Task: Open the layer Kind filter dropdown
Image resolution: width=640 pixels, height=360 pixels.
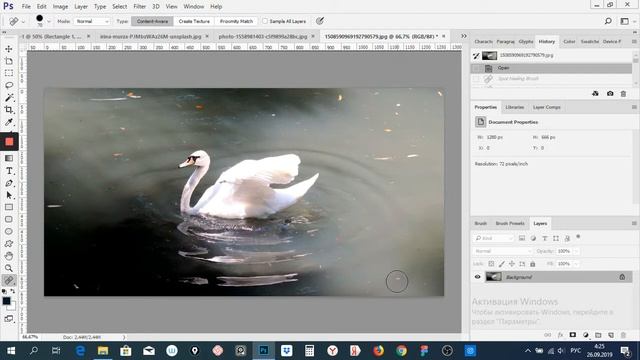Action: click(493, 238)
